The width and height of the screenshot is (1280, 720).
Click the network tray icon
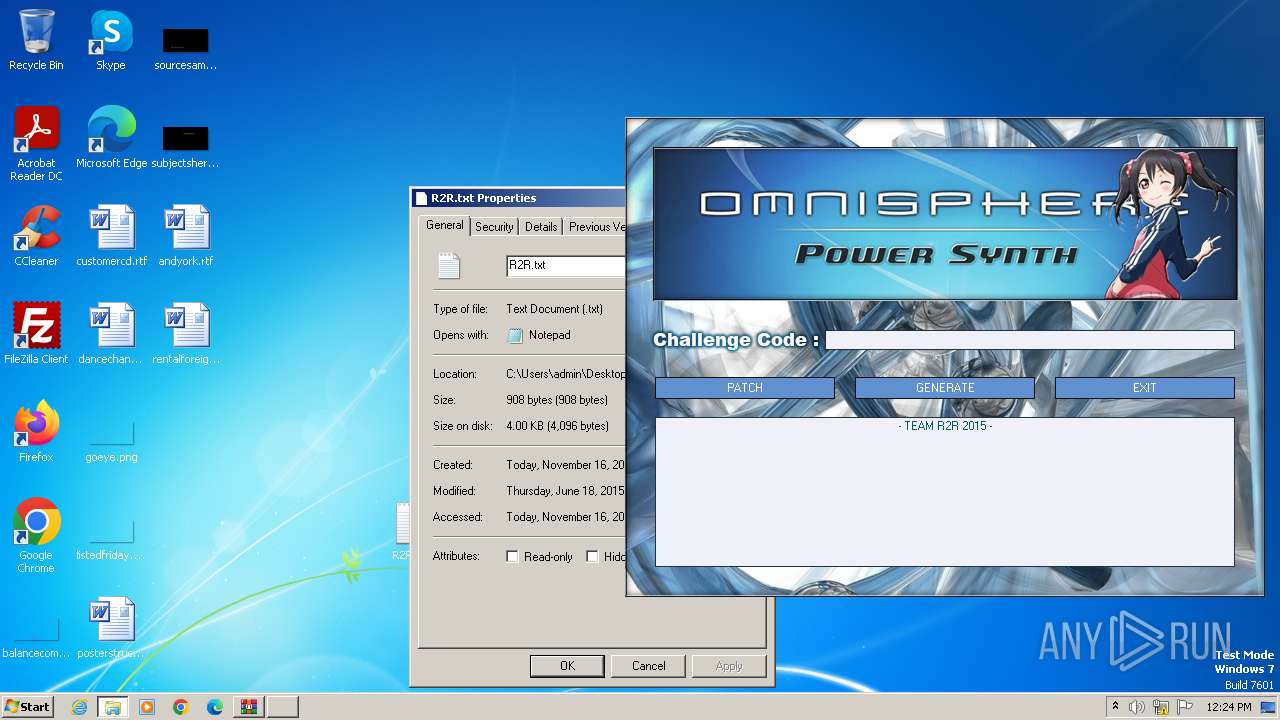(1161, 707)
